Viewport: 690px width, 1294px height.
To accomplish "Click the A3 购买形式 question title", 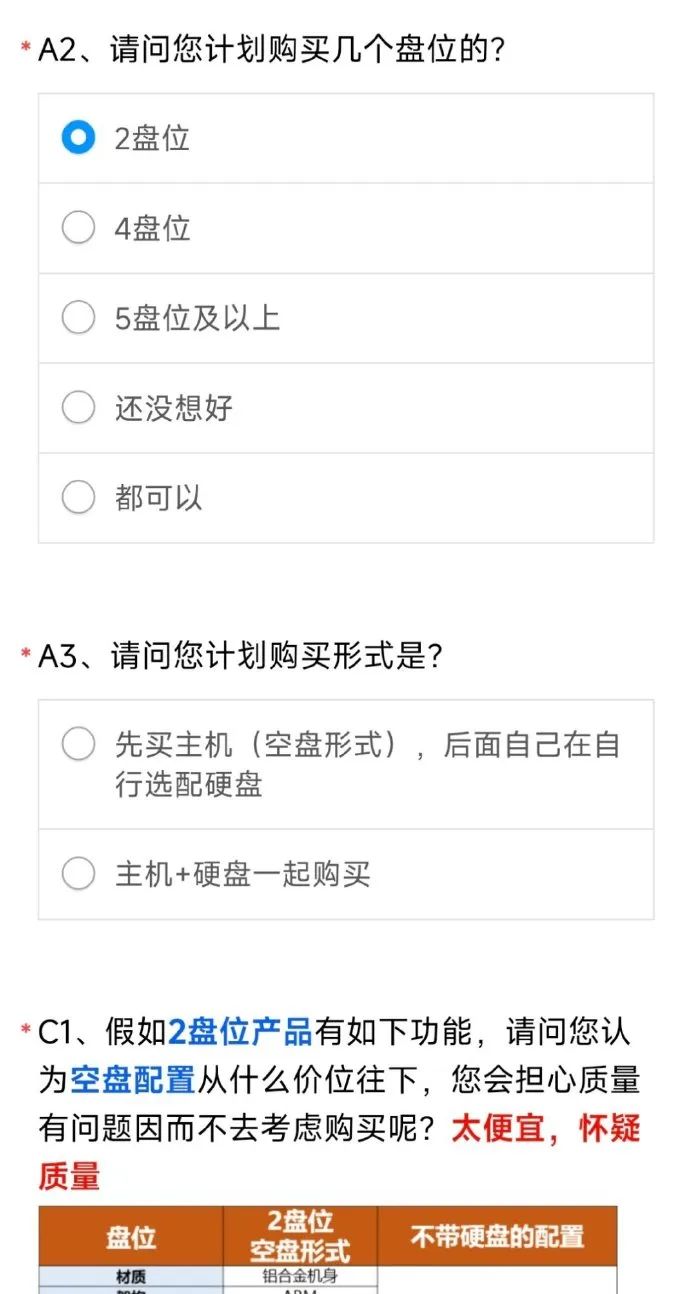I will (240, 656).
